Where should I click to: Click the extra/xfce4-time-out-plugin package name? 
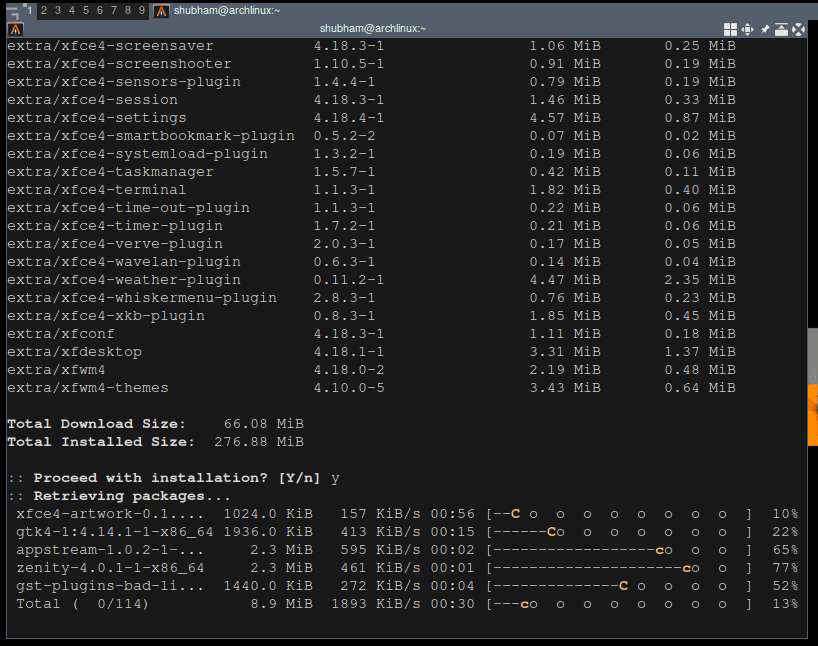[x=128, y=208]
